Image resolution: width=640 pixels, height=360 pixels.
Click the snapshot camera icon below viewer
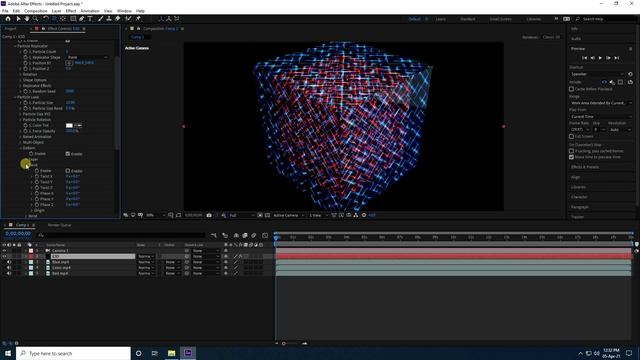coord(209,215)
